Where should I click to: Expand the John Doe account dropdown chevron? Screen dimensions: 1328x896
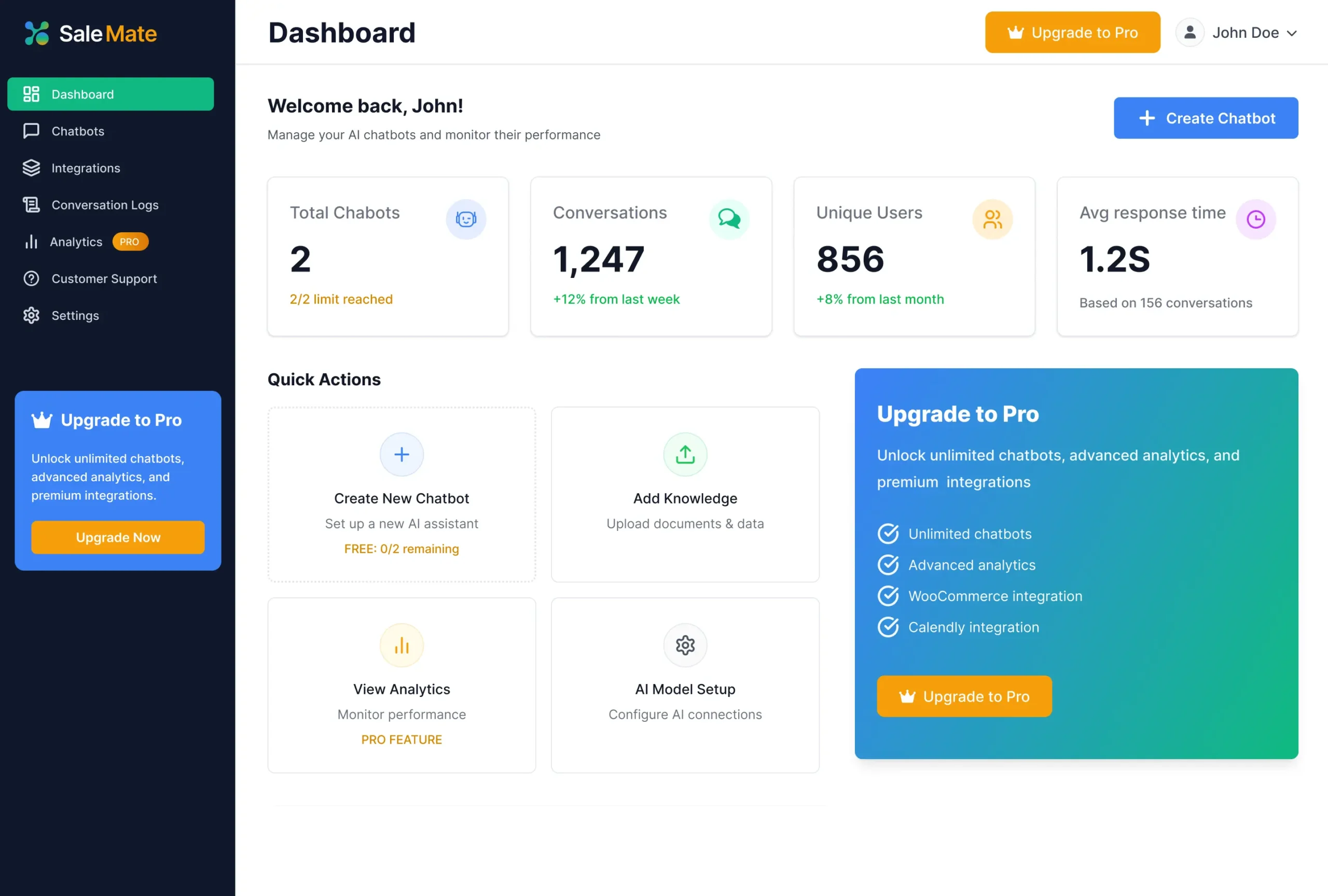tap(1292, 33)
